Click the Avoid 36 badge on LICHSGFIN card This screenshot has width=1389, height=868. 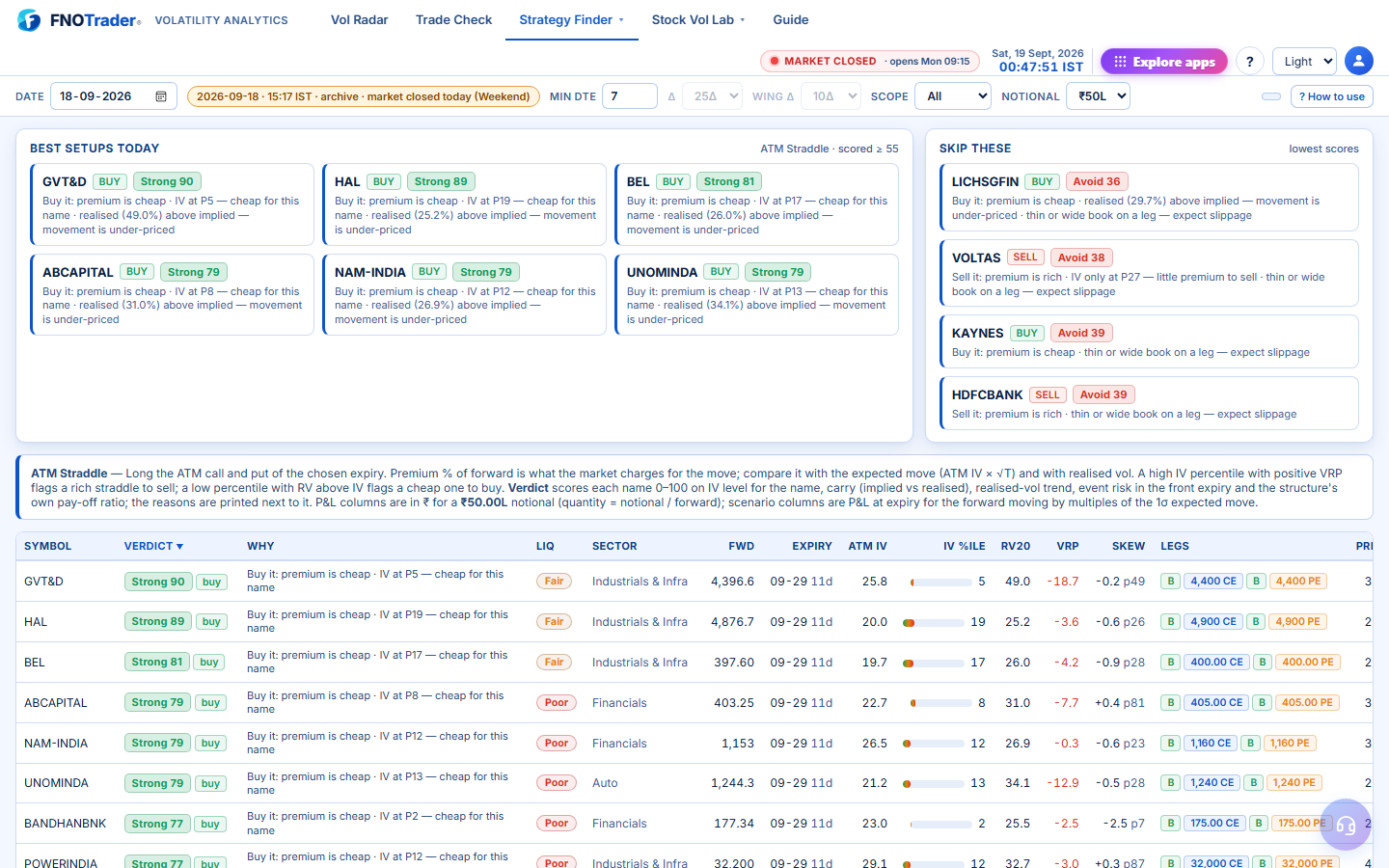(1097, 181)
